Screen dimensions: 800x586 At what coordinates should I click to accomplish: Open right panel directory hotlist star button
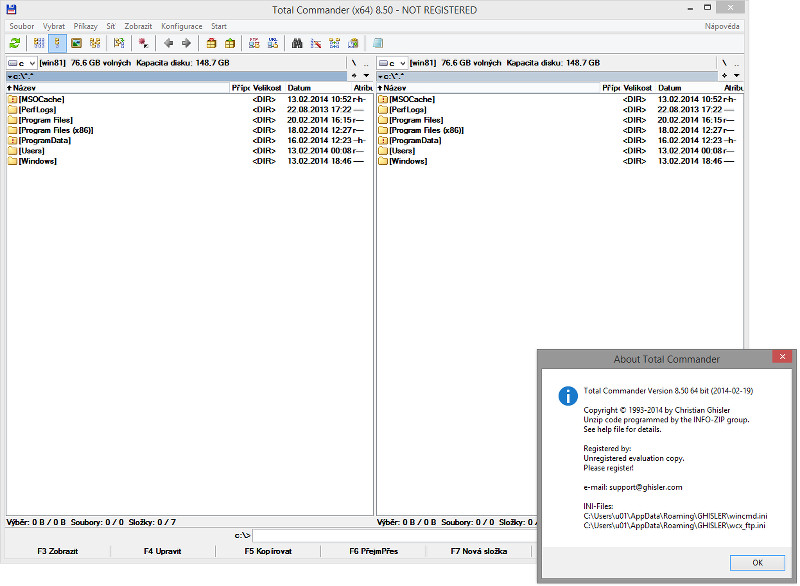(x=724, y=76)
